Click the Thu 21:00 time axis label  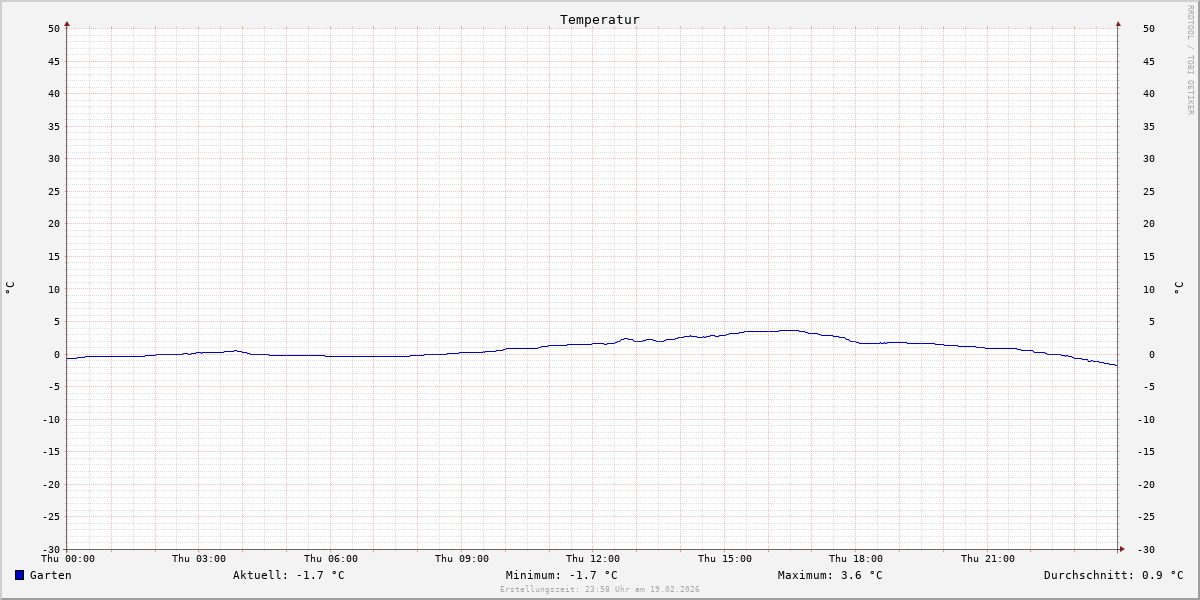tap(987, 559)
